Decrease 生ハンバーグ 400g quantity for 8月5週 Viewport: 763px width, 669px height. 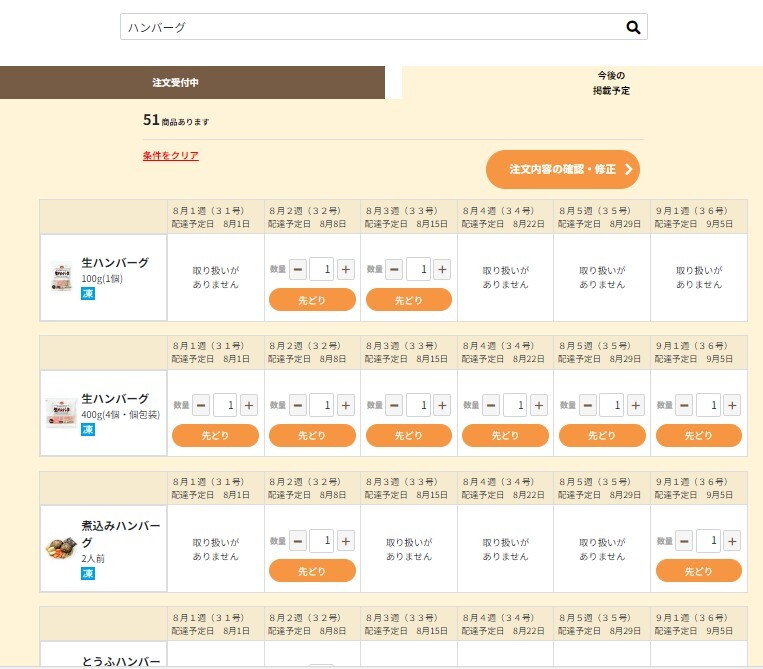tap(588, 405)
